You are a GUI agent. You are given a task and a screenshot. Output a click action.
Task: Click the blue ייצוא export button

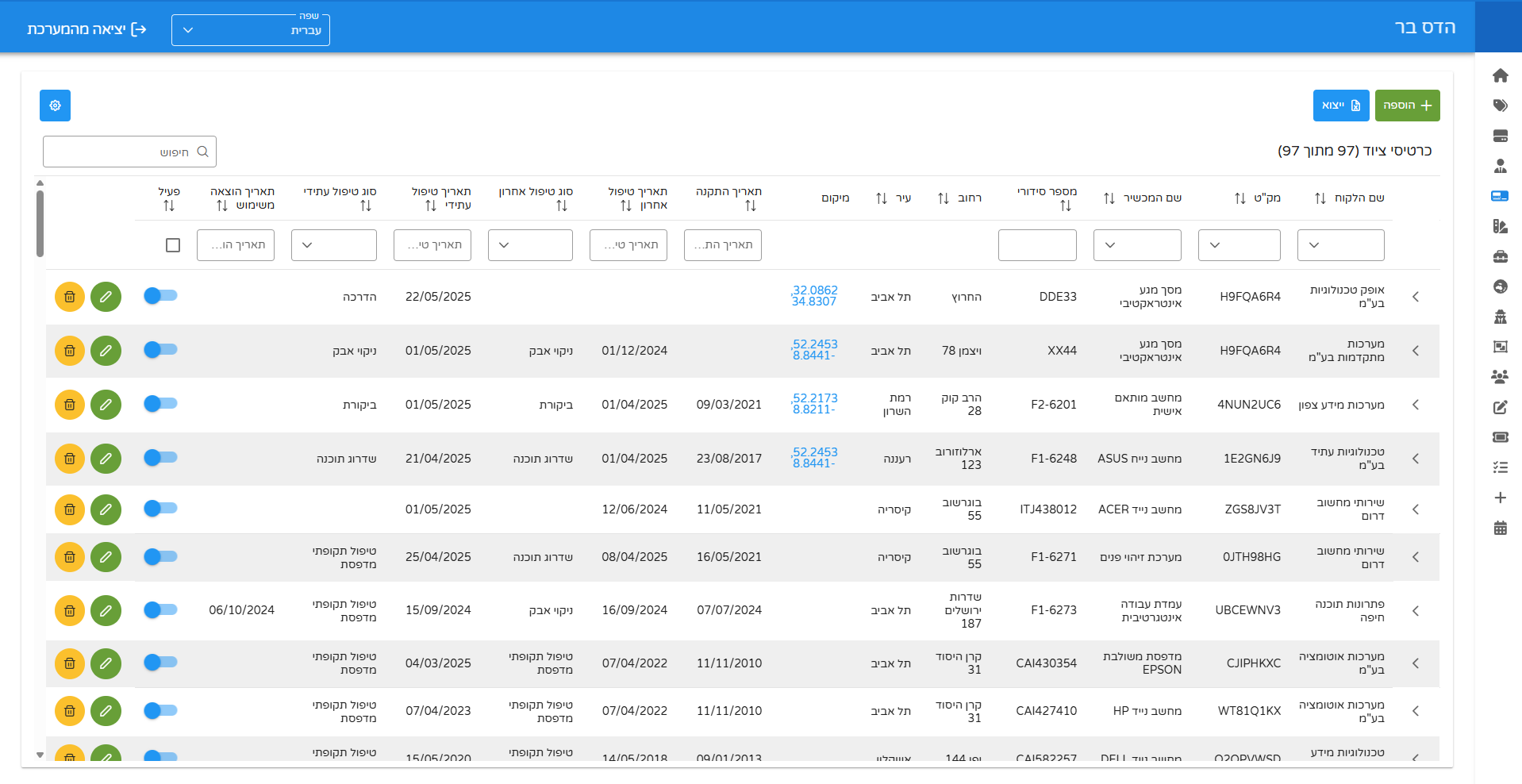coord(1341,106)
